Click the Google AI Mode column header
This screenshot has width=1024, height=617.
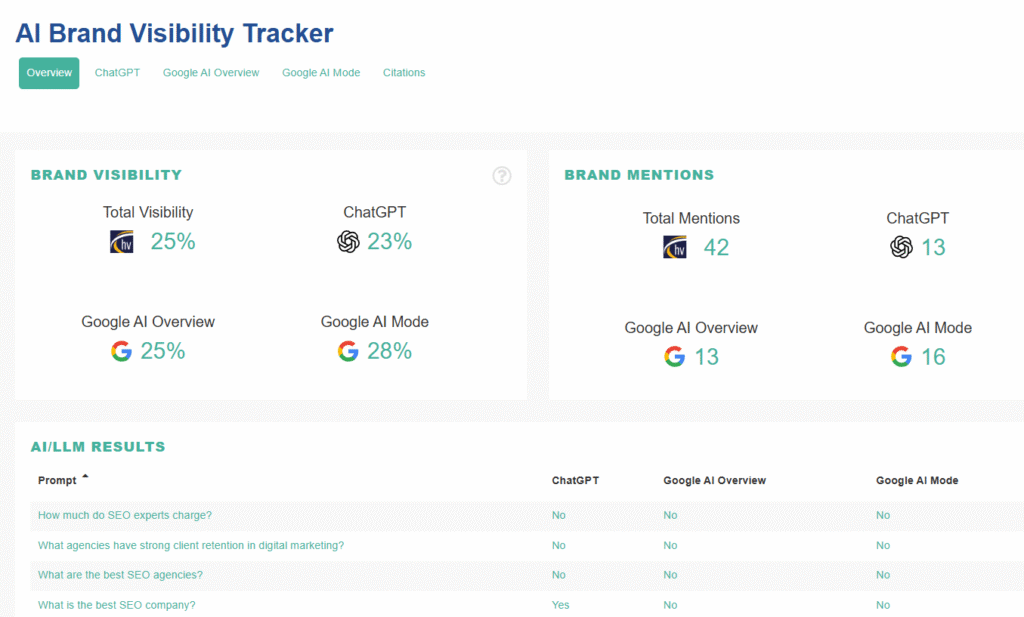click(917, 481)
